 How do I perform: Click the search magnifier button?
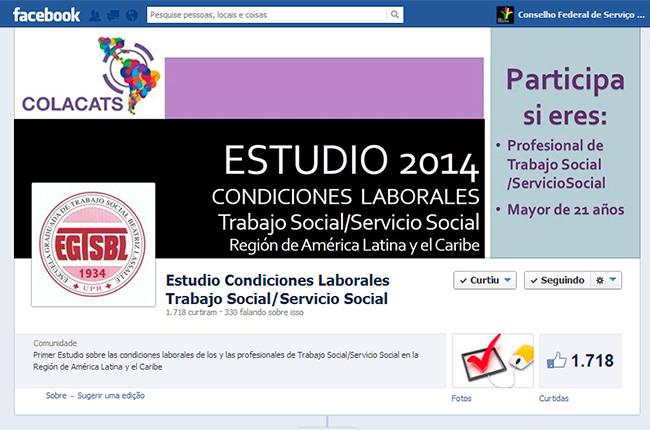pos(395,15)
